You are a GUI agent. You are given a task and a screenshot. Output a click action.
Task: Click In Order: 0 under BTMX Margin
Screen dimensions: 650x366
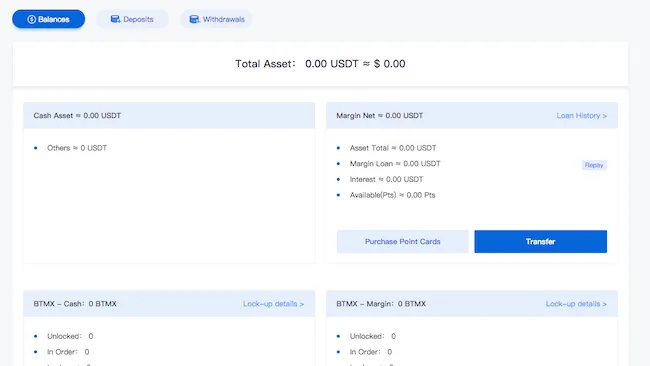pyautogui.click(x=371, y=352)
